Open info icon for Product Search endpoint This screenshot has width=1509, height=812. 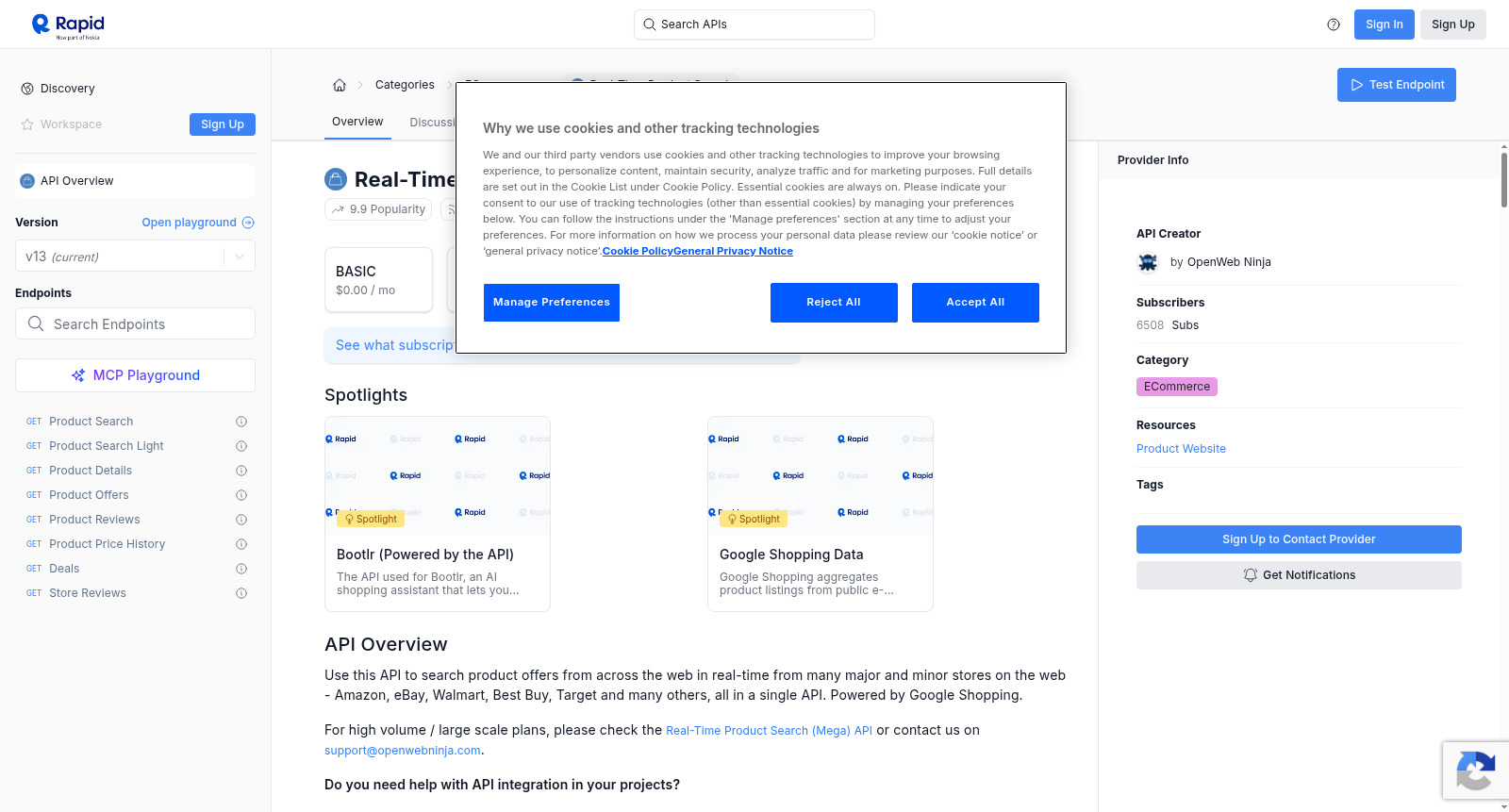[241, 422]
